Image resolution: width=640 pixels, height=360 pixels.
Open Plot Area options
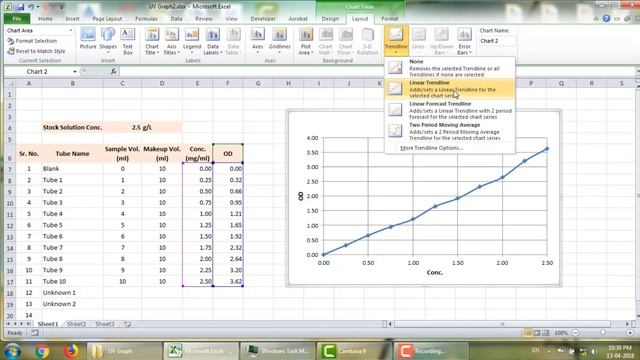pos(306,41)
